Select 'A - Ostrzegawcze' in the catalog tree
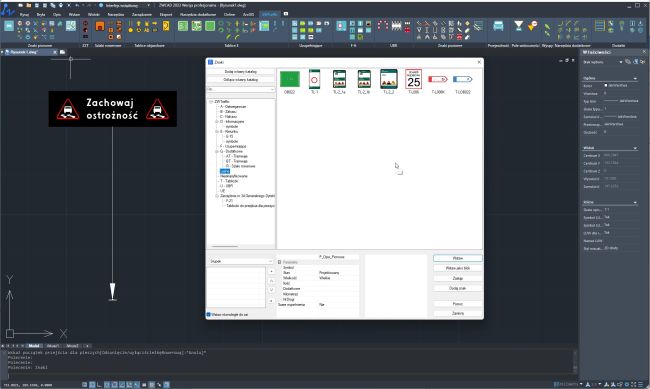The height and width of the screenshot is (389, 650). [x=233, y=107]
